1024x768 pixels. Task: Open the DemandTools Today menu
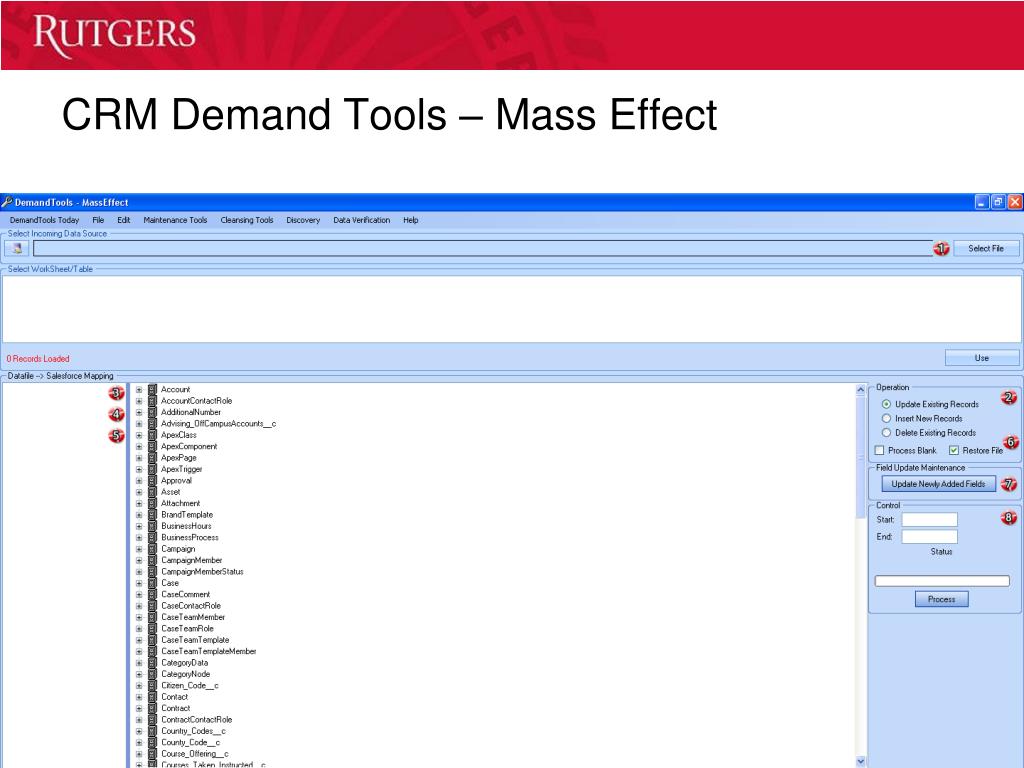44,220
